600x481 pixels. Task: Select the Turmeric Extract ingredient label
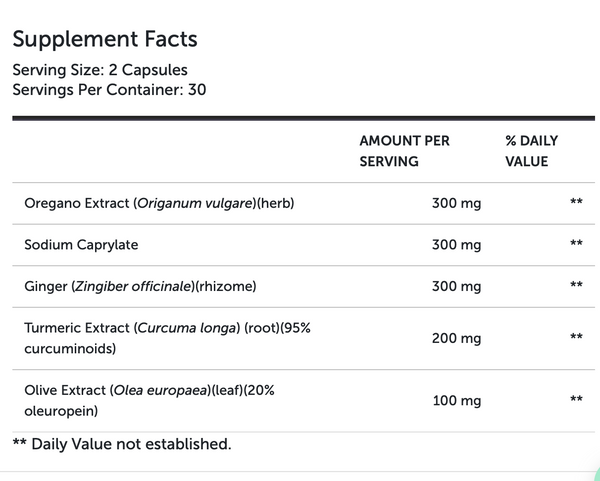[x=167, y=338]
